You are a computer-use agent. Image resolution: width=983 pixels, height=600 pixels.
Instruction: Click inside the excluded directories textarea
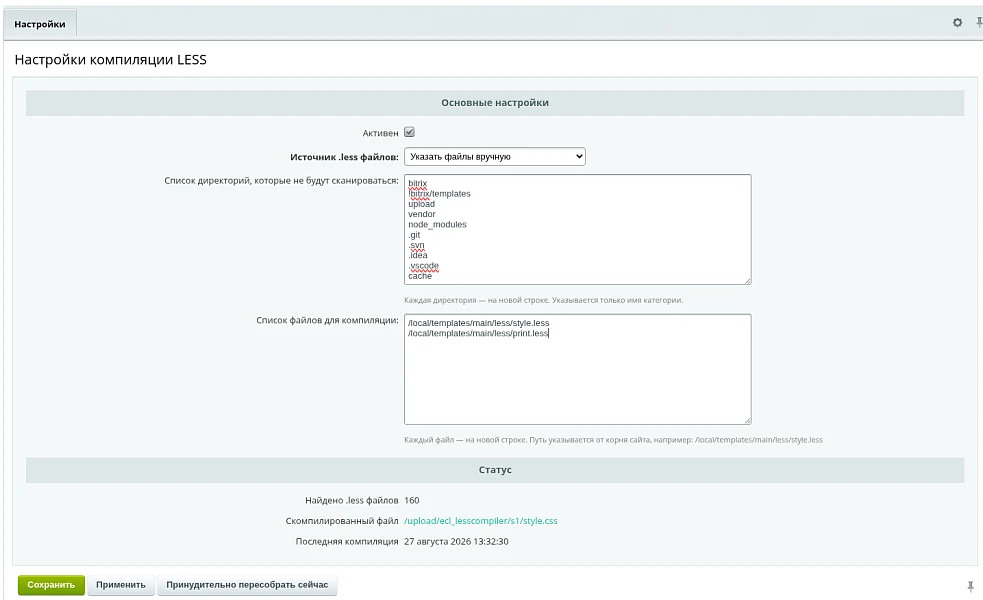coord(577,229)
